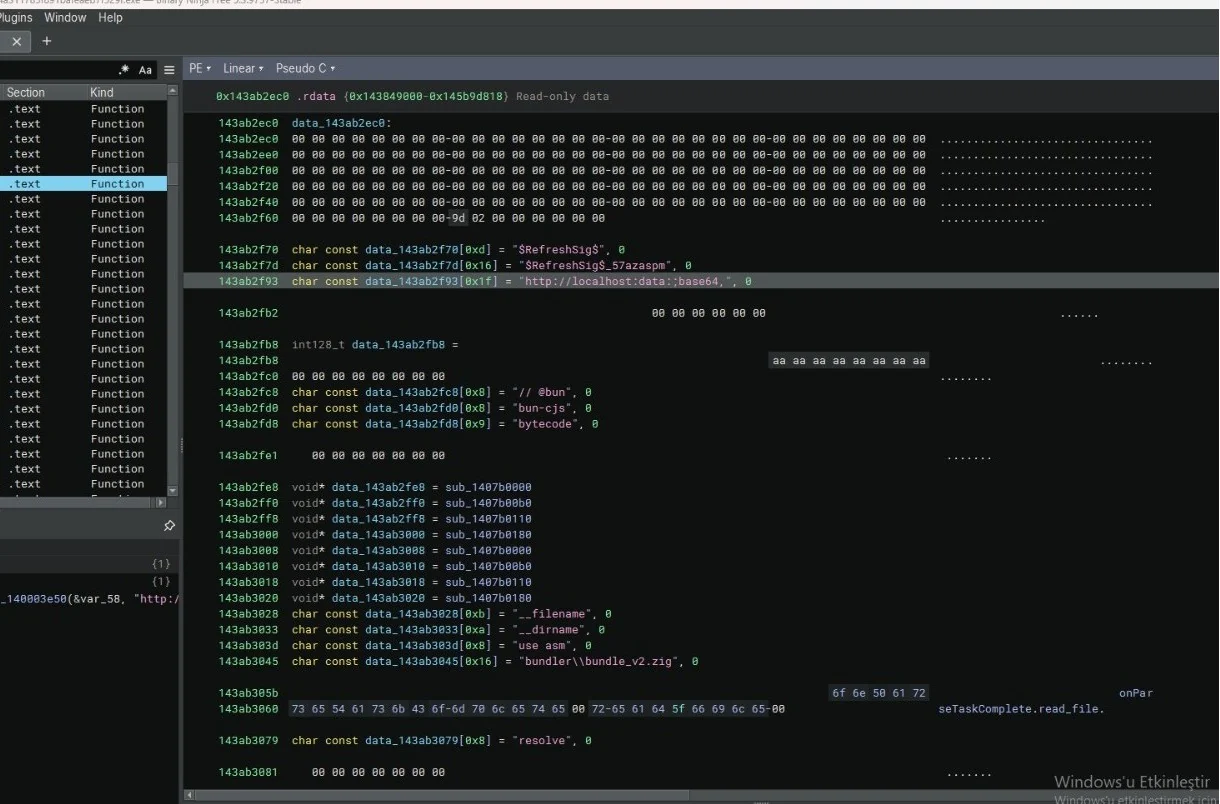Open the Linear view mode dropdown
Screen dimensions: 1220x804
(x=243, y=68)
